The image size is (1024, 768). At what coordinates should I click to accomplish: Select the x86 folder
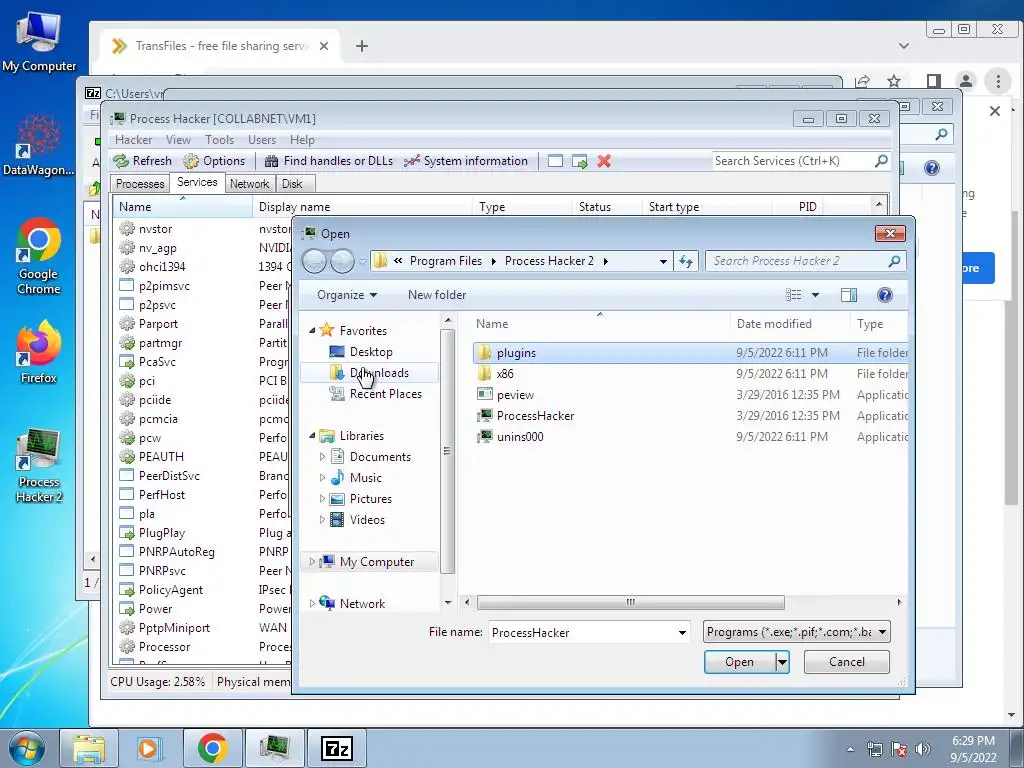tap(505, 374)
